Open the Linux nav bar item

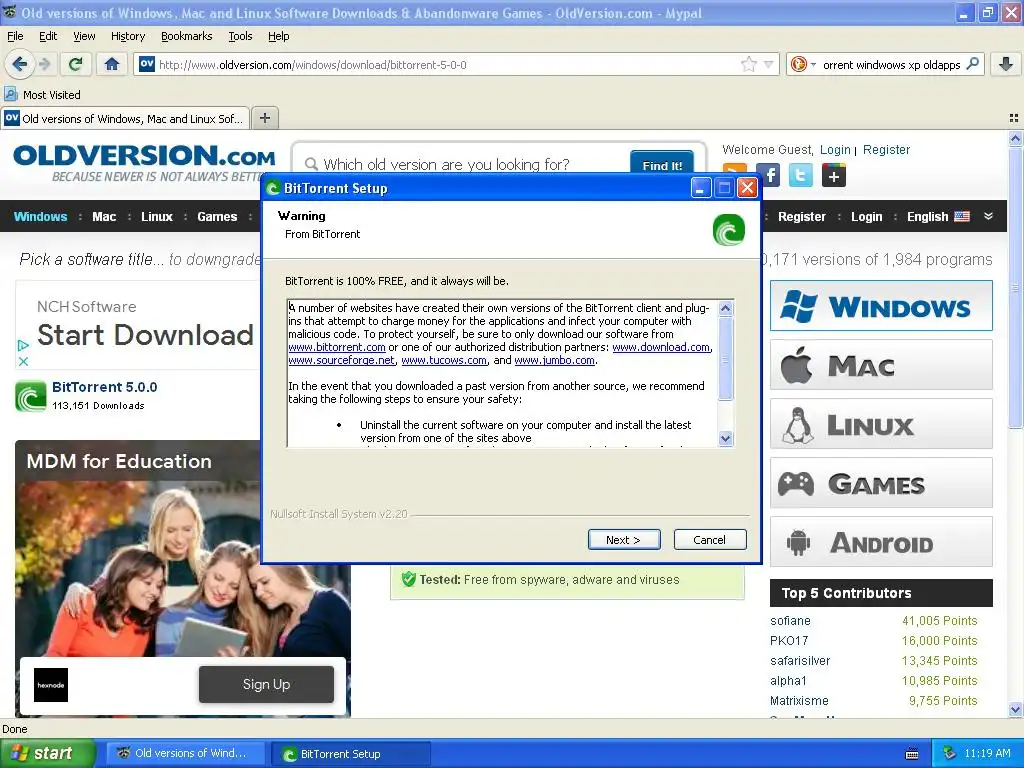coord(157,217)
